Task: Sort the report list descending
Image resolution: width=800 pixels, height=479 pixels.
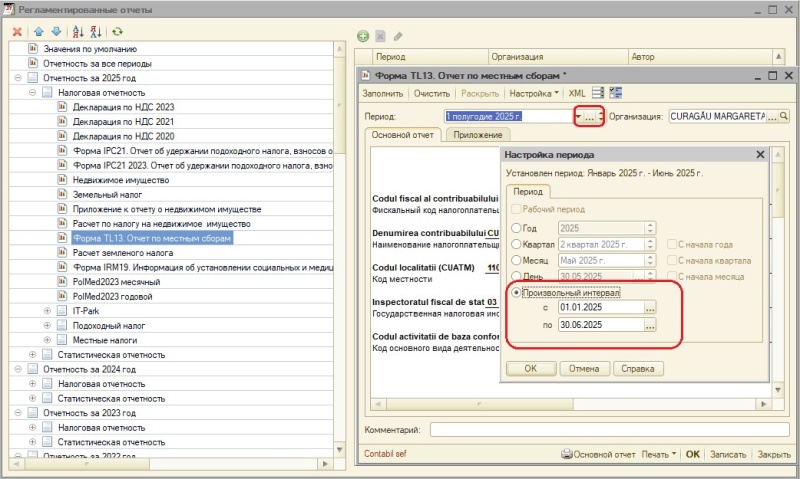Action: pyautogui.click(x=95, y=32)
